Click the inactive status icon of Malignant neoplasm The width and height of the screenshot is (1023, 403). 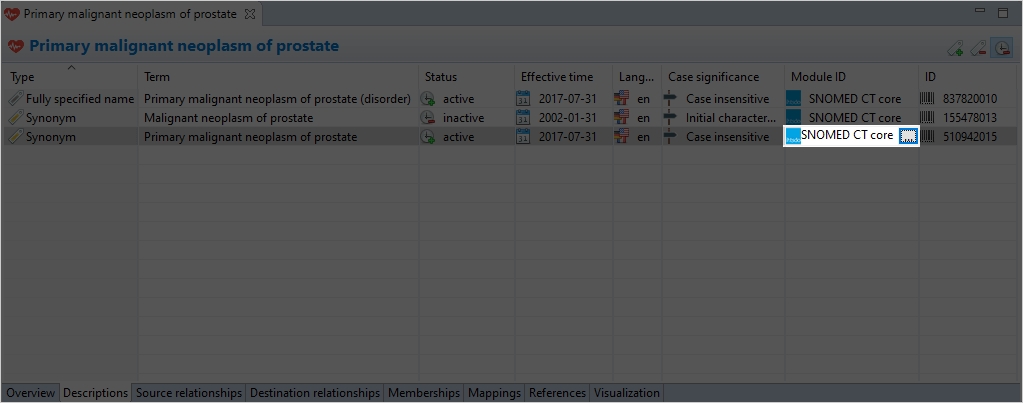(427, 118)
